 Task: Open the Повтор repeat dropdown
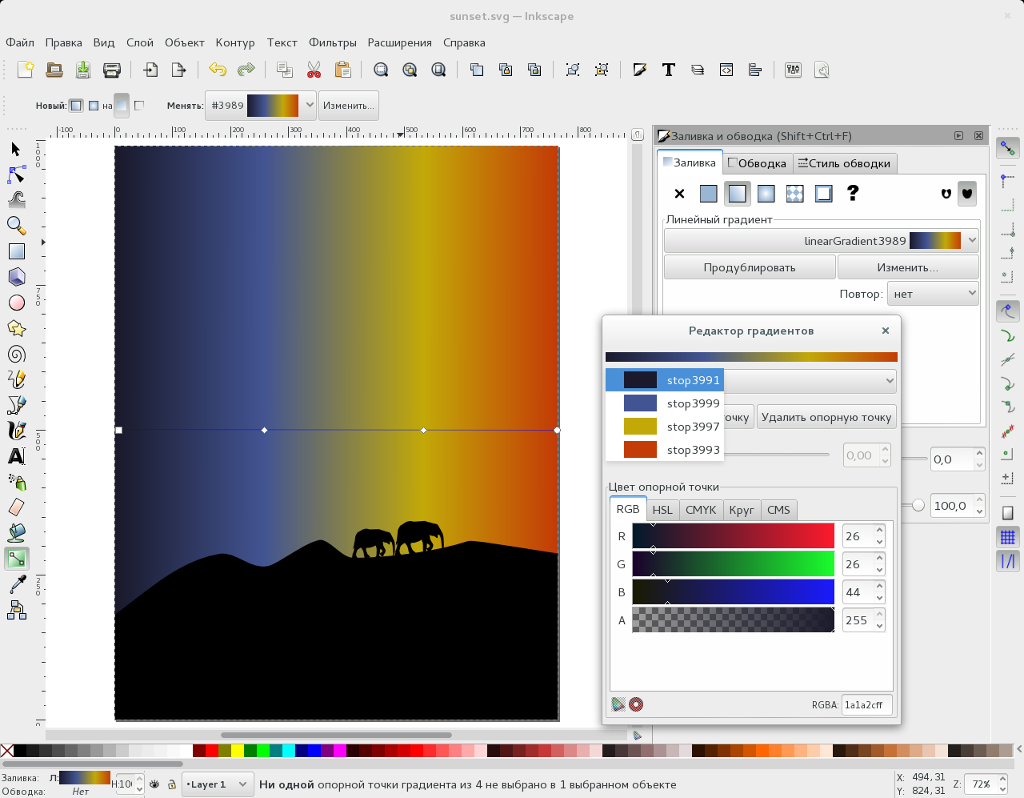point(931,292)
